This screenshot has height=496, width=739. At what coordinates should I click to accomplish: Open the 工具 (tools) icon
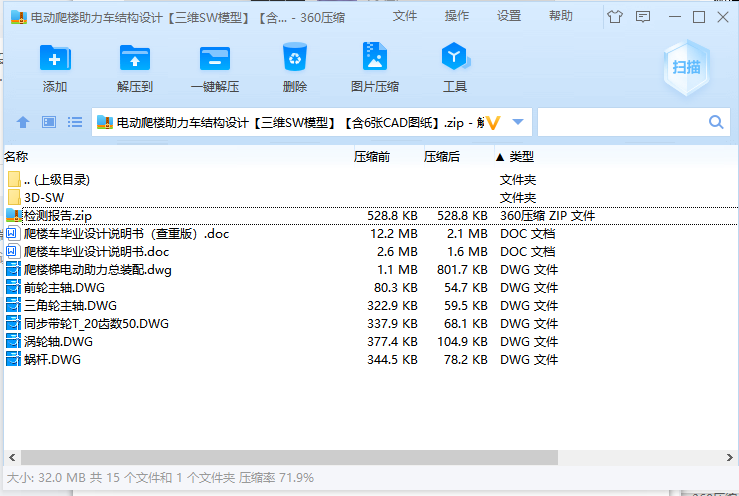(455, 57)
